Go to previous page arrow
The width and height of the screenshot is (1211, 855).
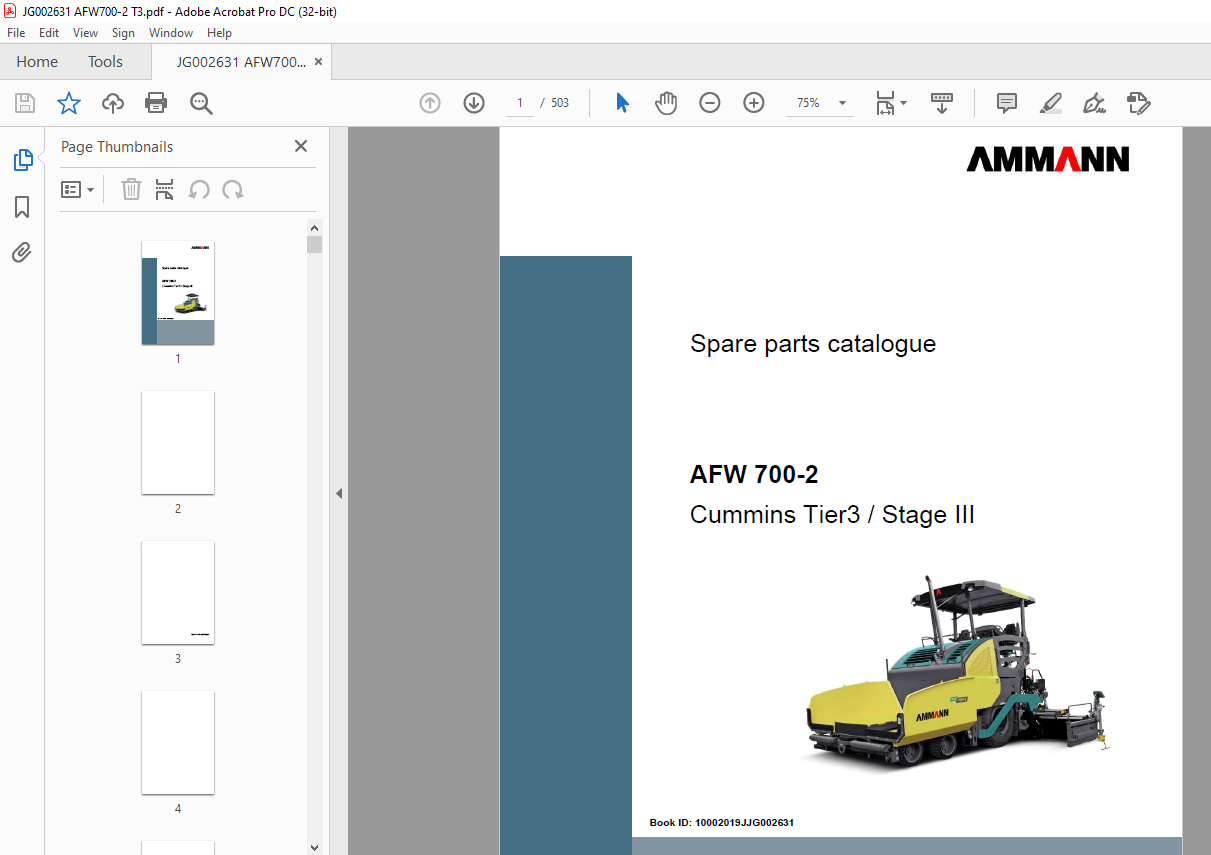click(x=430, y=103)
